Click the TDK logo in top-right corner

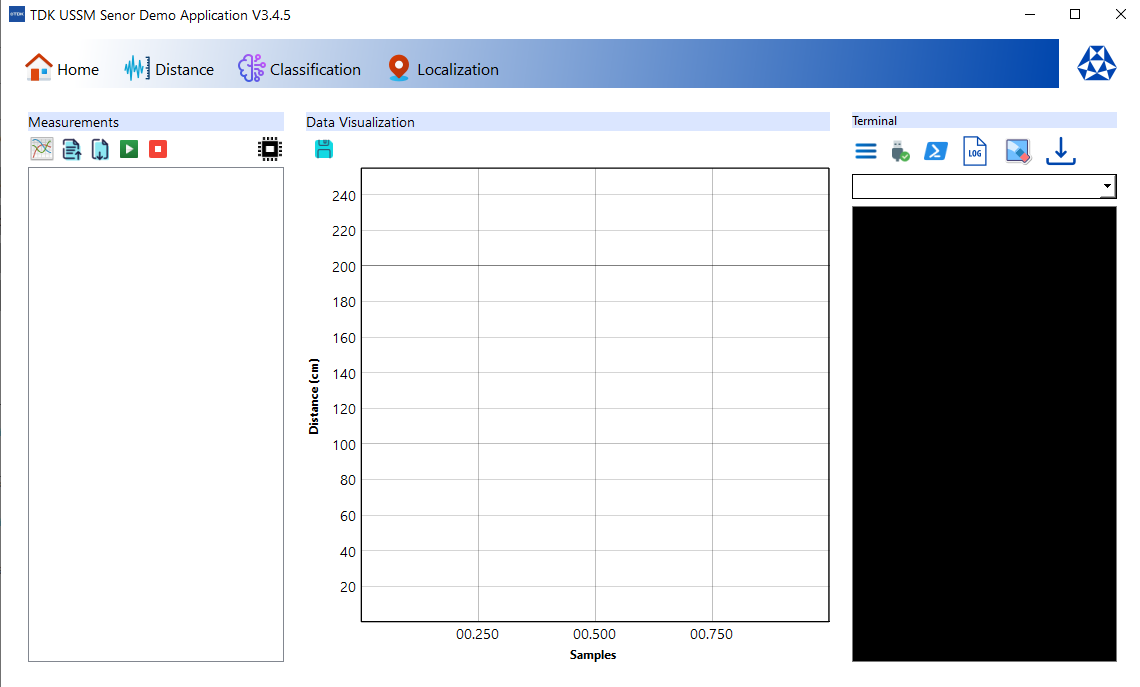[1096, 64]
